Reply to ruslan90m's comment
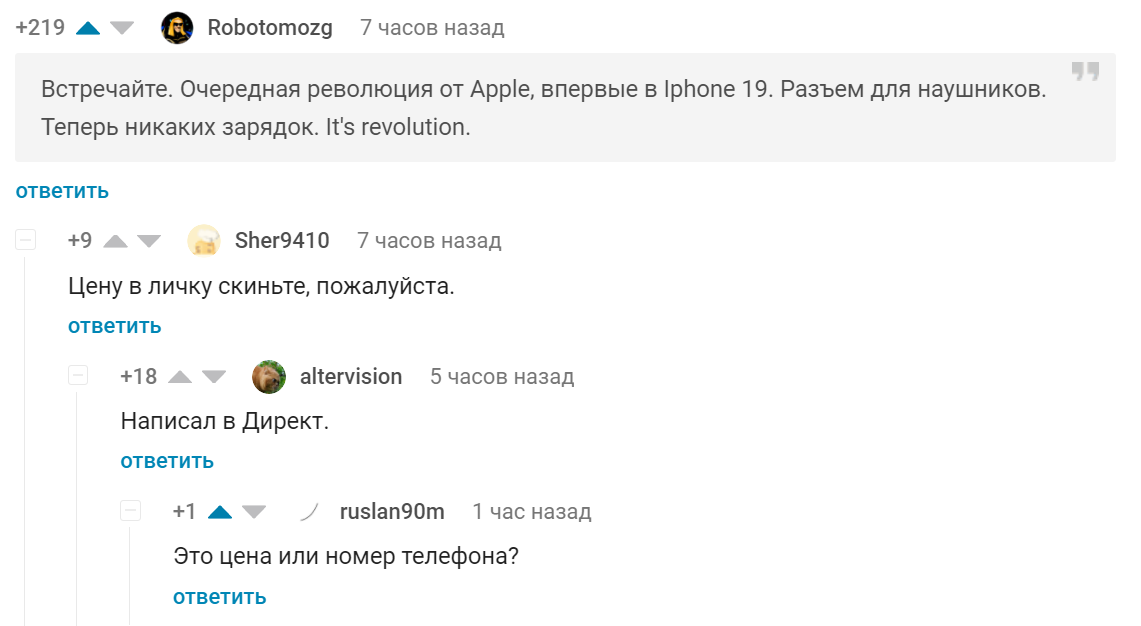The image size is (1141, 626). [219, 597]
